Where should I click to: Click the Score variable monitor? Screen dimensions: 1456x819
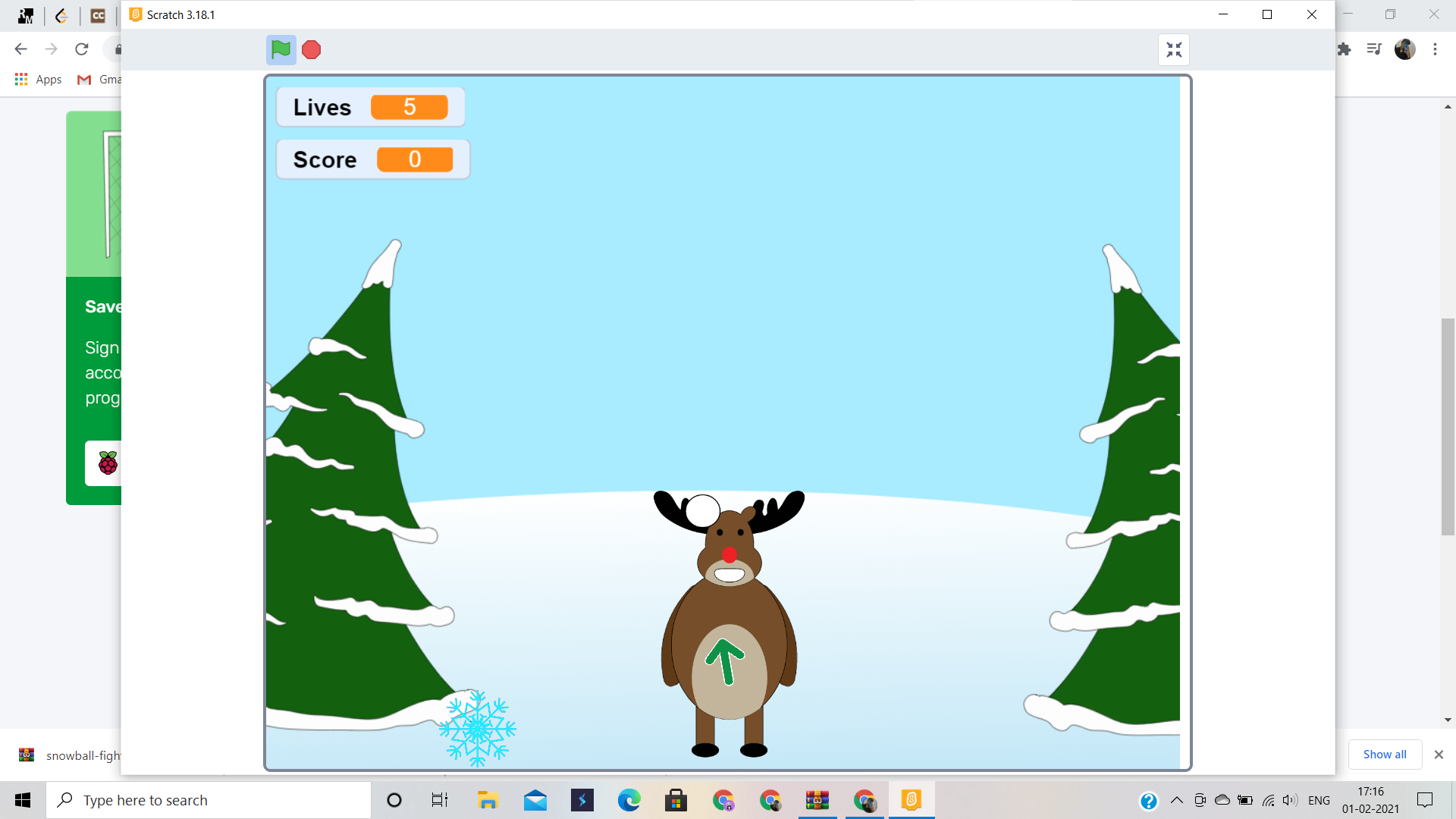coord(372,159)
